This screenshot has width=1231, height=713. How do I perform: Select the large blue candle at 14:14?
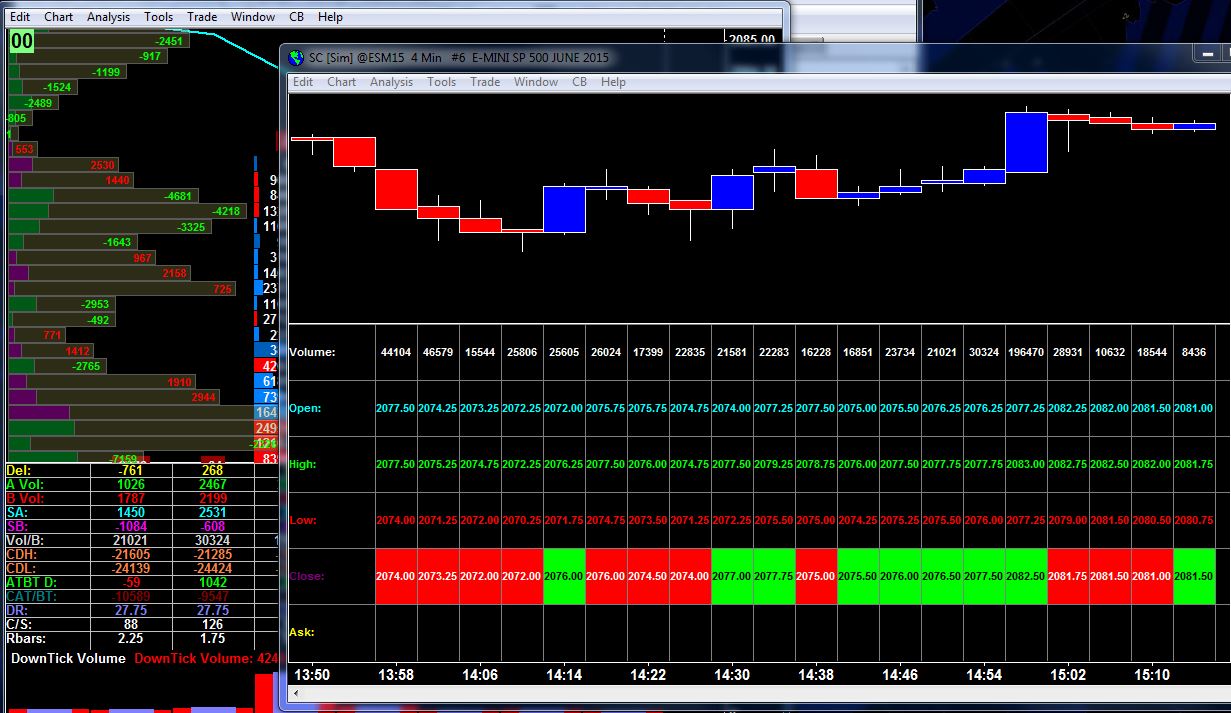click(x=564, y=209)
